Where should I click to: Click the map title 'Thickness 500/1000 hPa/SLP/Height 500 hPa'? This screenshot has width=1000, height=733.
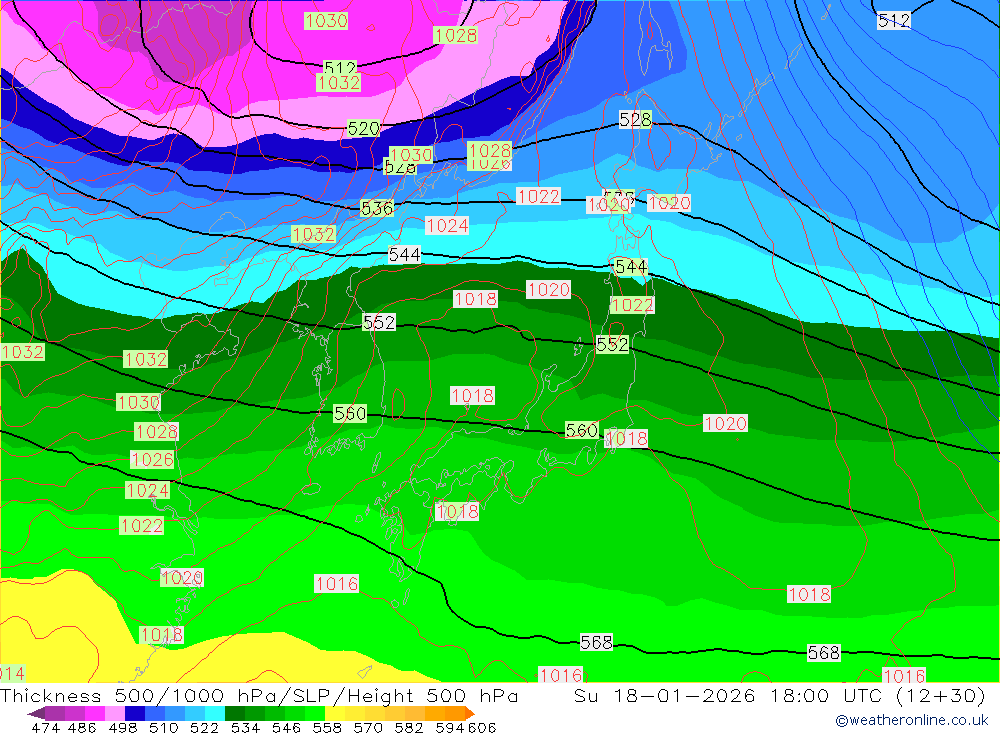(259, 695)
